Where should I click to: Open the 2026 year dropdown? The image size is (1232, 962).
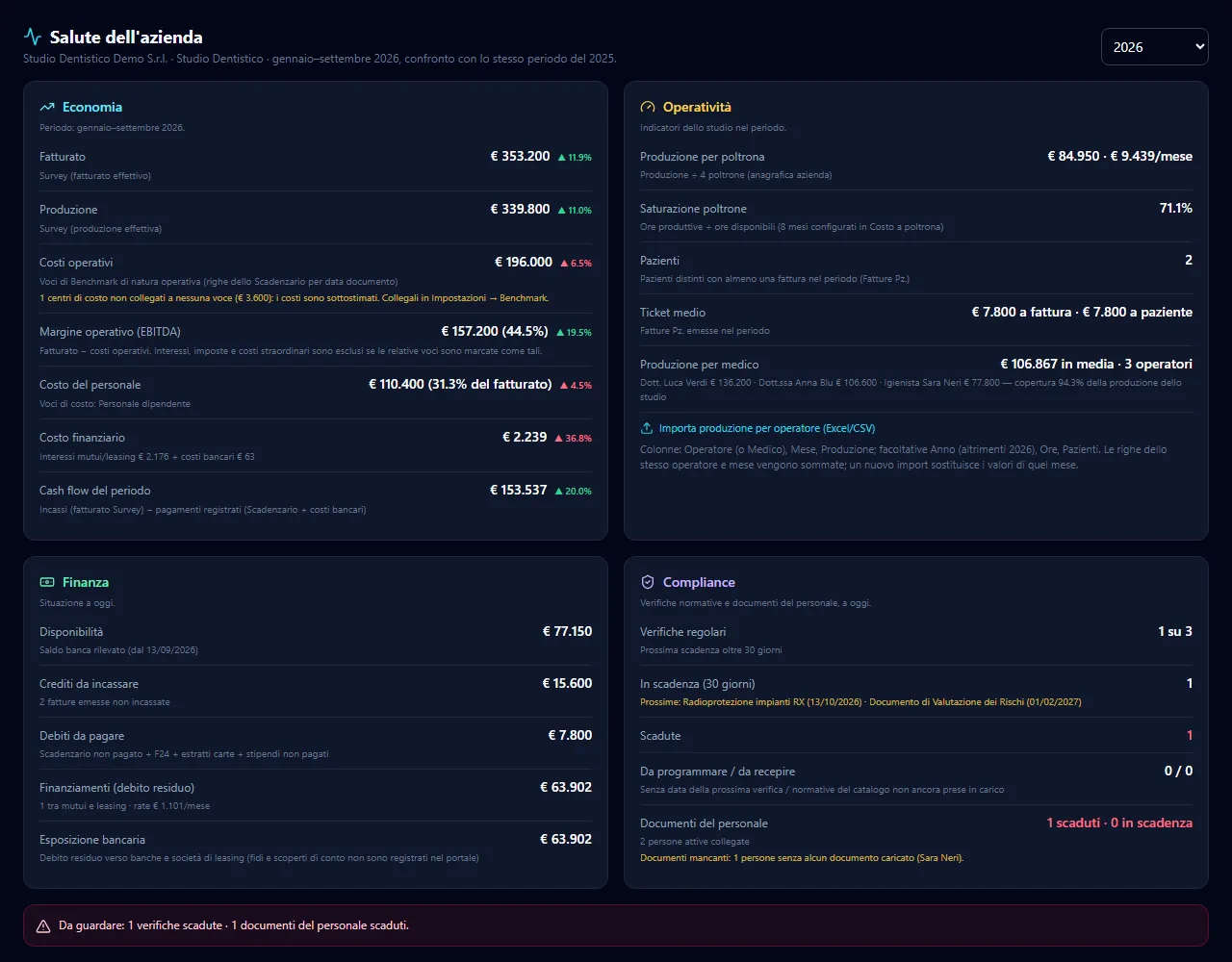coord(1154,46)
